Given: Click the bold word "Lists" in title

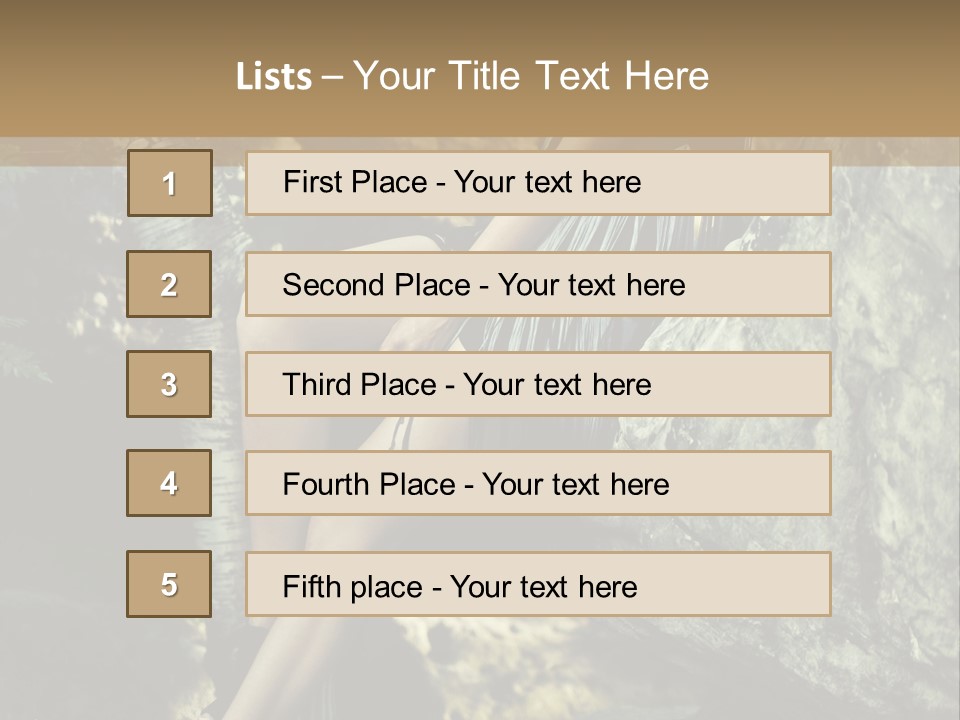Looking at the screenshot, I should [274, 76].
